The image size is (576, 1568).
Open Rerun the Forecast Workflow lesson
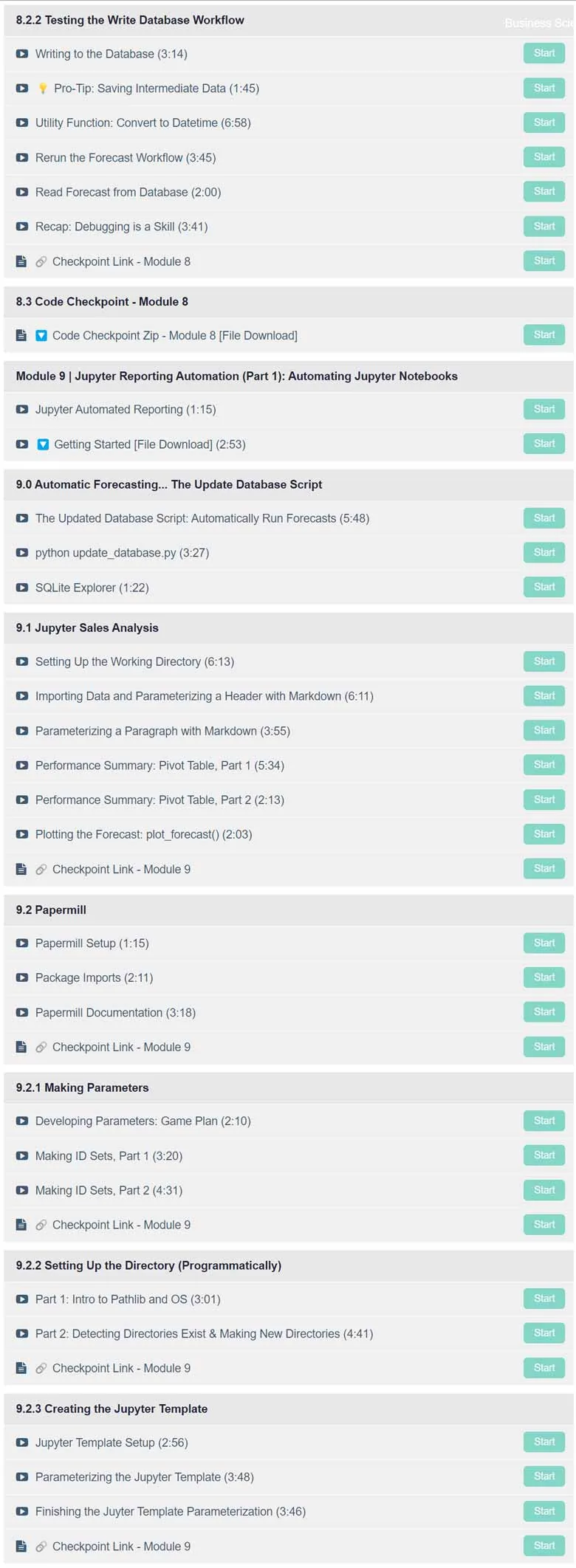(126, 158)
